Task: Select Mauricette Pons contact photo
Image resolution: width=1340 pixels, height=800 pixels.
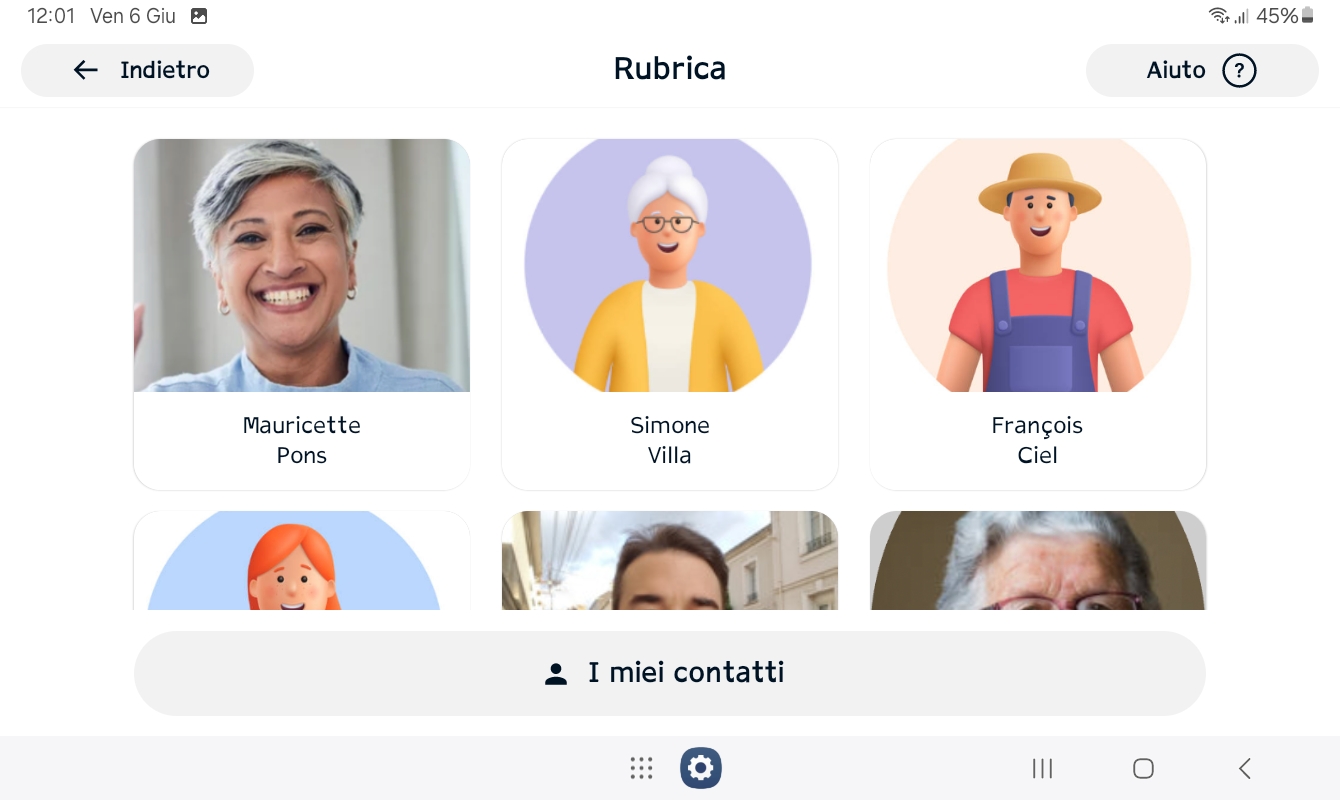Action: (302, 265)
